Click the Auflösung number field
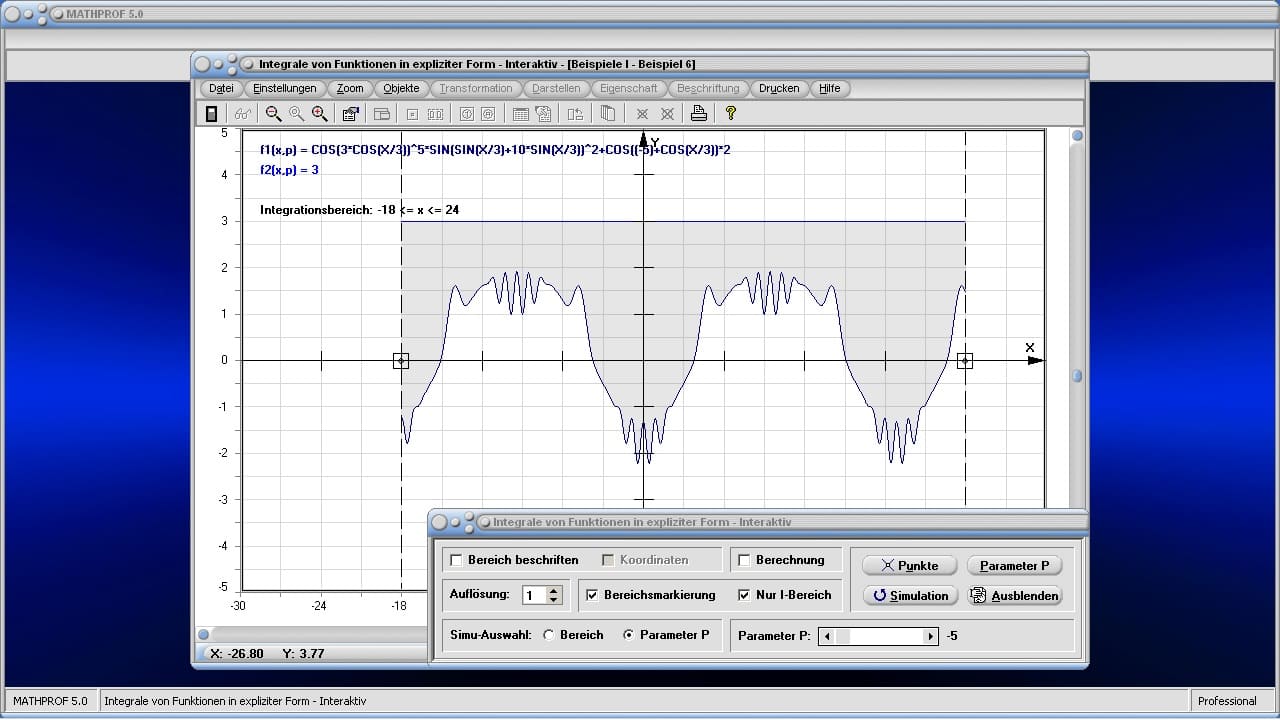1280x720 pixels. [535, 595]
